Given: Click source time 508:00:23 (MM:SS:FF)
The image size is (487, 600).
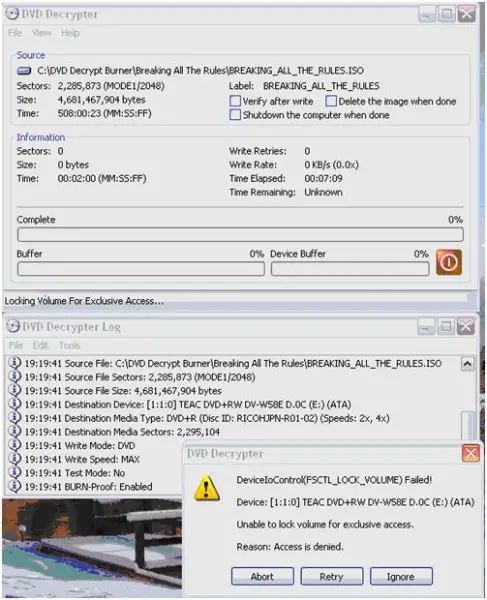Looking at the screenshot, I should tap(104, 114).
